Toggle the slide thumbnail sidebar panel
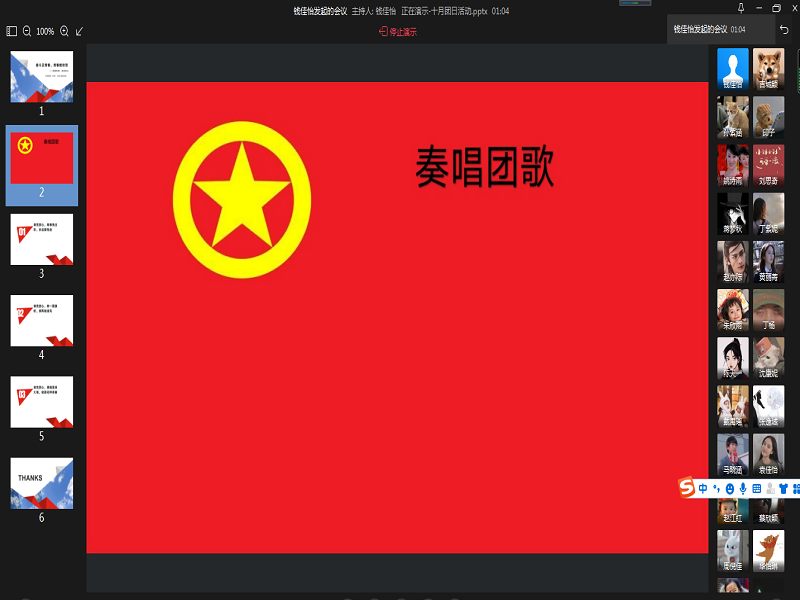This screenshot has width=800, height=600. [x=11, y=31]
